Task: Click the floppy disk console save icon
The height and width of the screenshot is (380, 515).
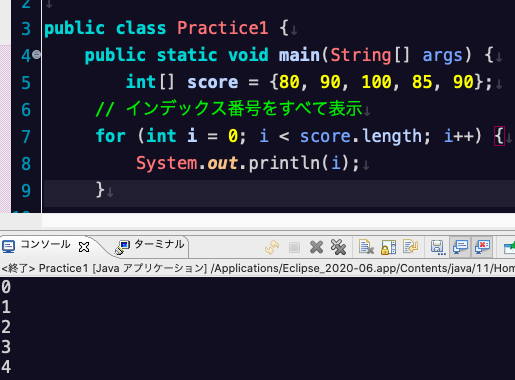Action: 438,247
